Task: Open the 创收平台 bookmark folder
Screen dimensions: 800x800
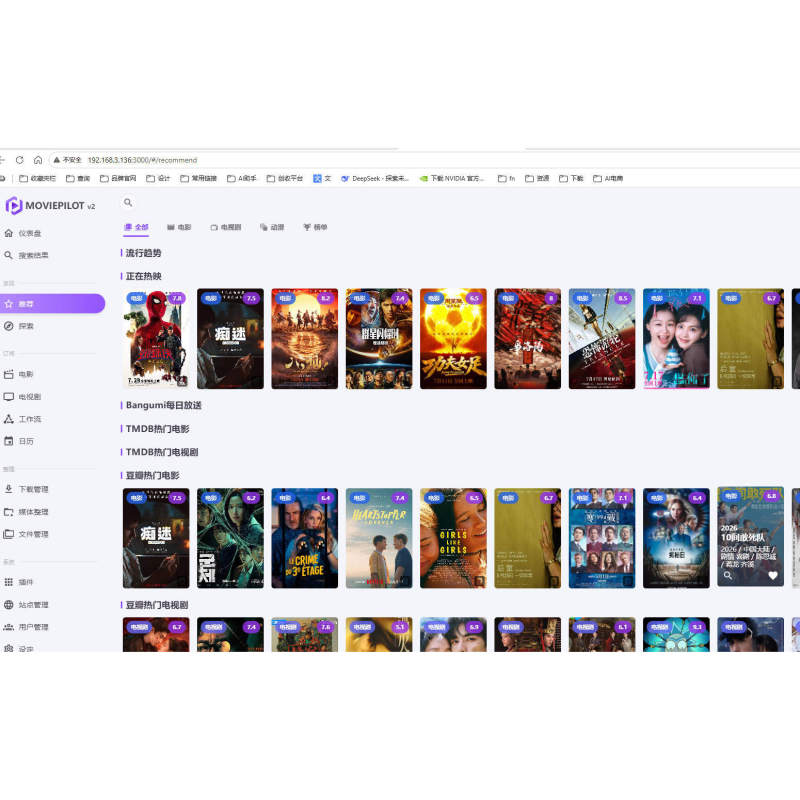Action: (x=285, y=179)
